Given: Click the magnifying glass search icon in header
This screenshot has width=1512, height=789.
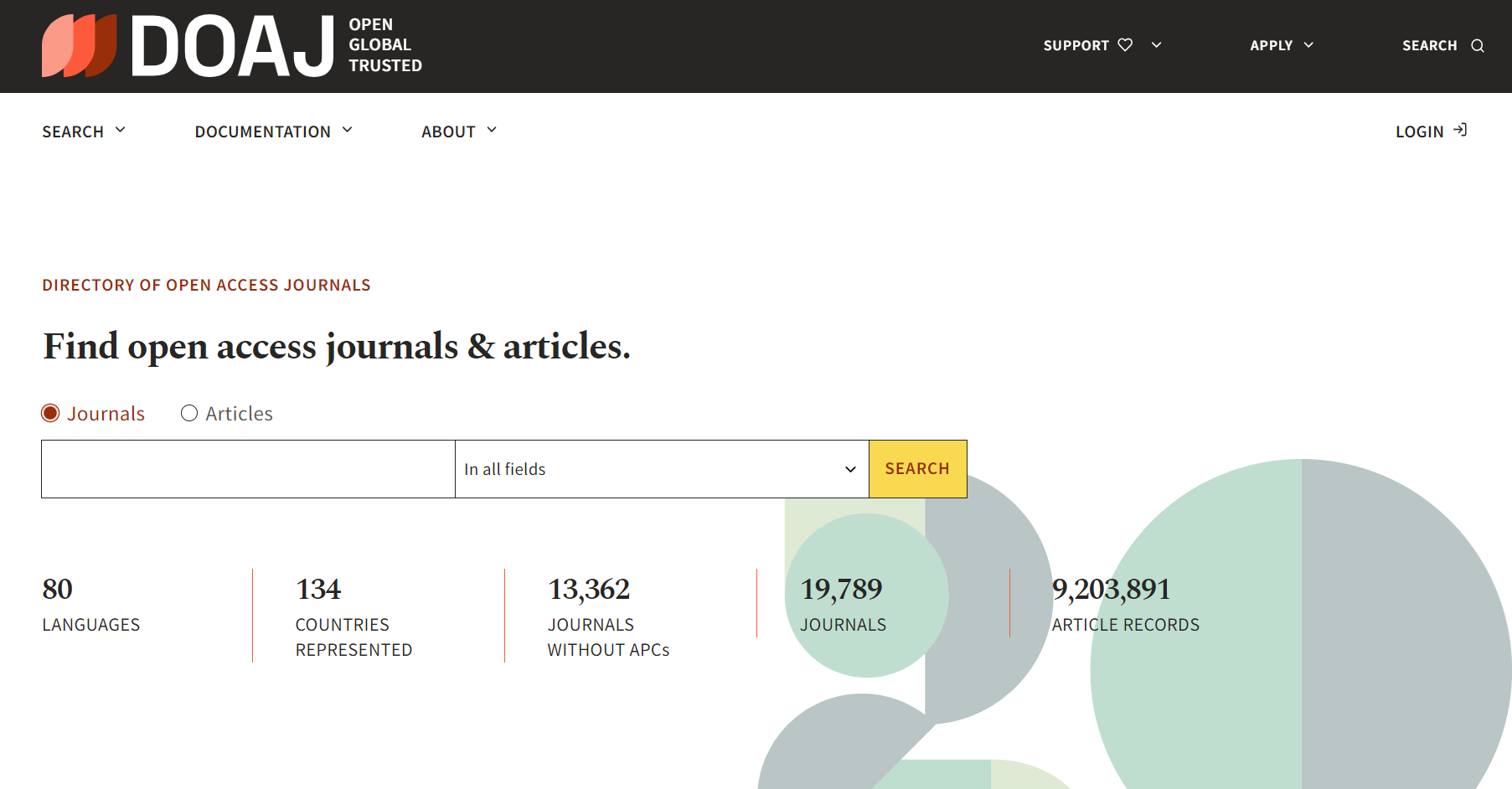Looking at the screenshot, I should [1478, 46].
